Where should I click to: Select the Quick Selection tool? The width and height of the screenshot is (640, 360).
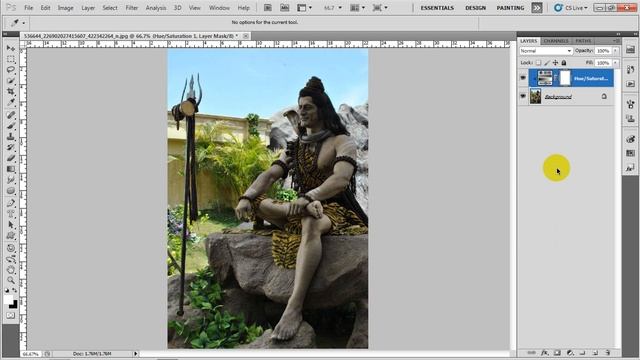pyautogui.click(x=11, y=81)
